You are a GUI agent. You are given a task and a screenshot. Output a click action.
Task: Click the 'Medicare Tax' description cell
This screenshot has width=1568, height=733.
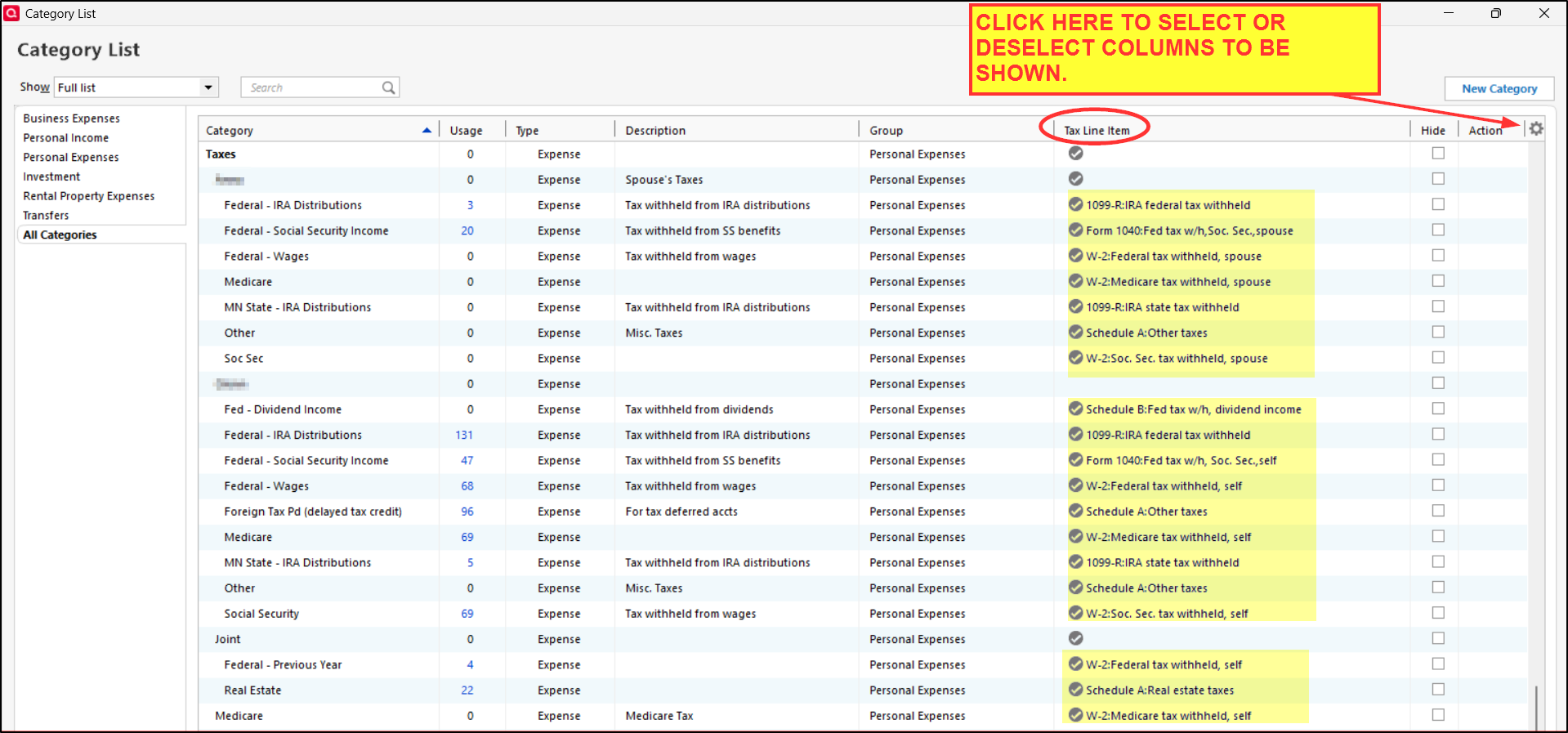(x=659, y=716)
